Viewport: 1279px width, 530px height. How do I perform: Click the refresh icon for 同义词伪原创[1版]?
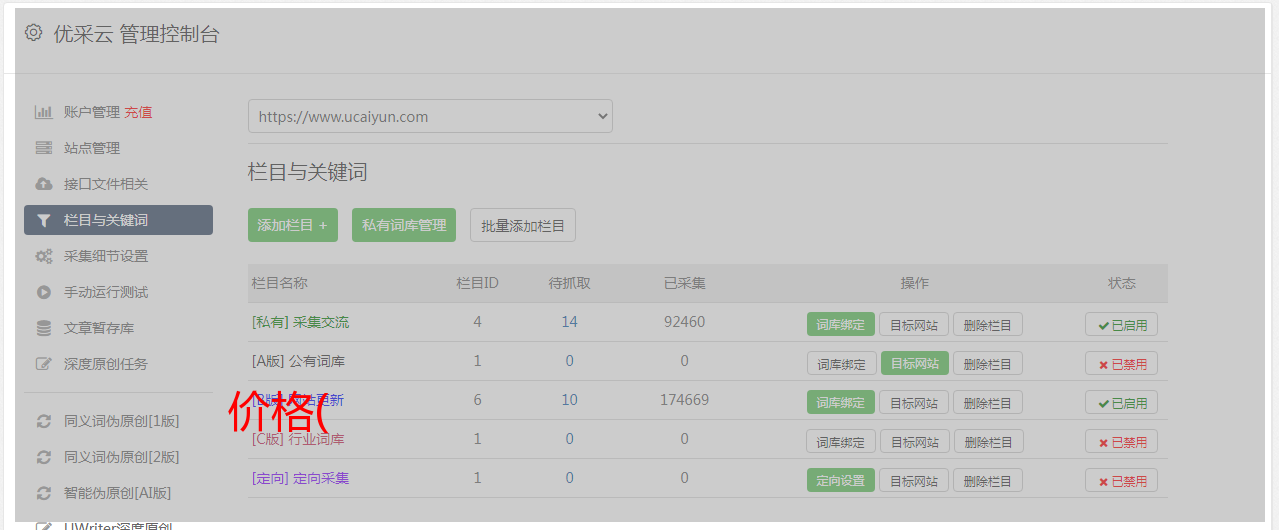pyautogui.click(x=43, y=421)
